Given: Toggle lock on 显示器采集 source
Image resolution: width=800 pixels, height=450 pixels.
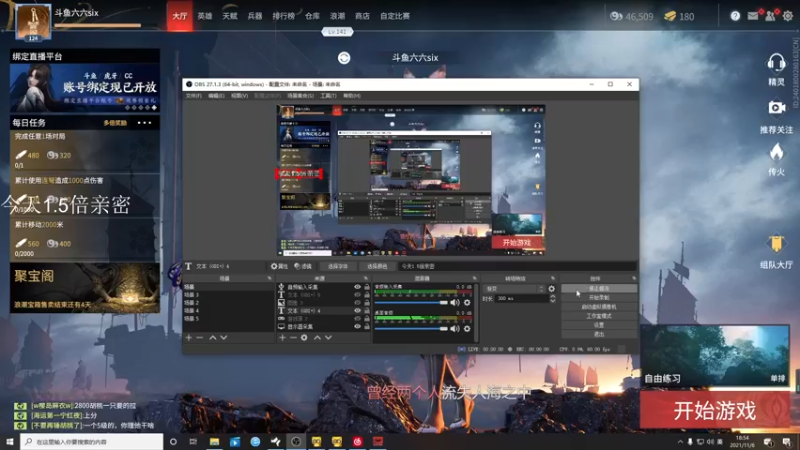Looking at the screenshot, I should (367, 326).
